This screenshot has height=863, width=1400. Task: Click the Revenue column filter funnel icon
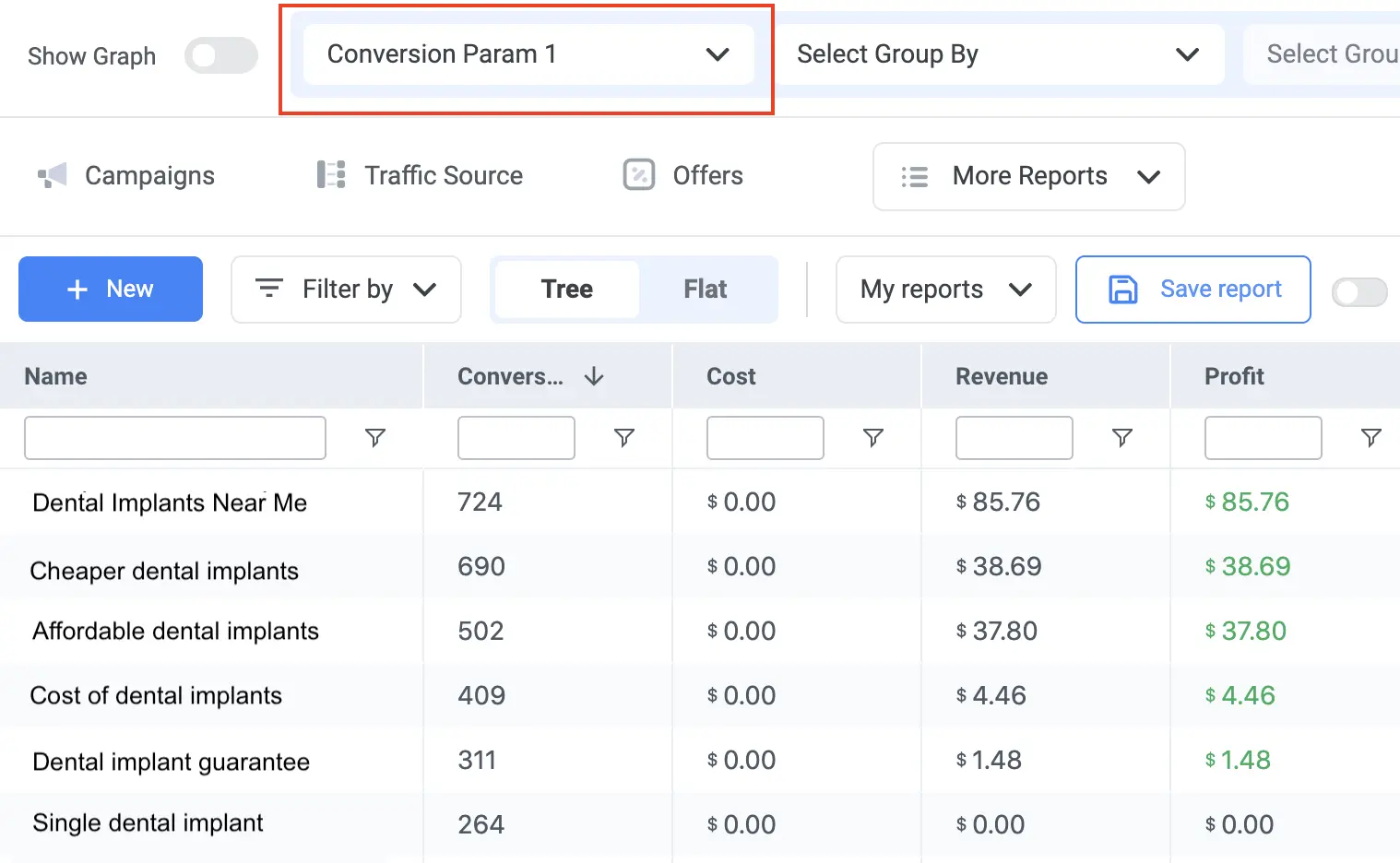1122,438
